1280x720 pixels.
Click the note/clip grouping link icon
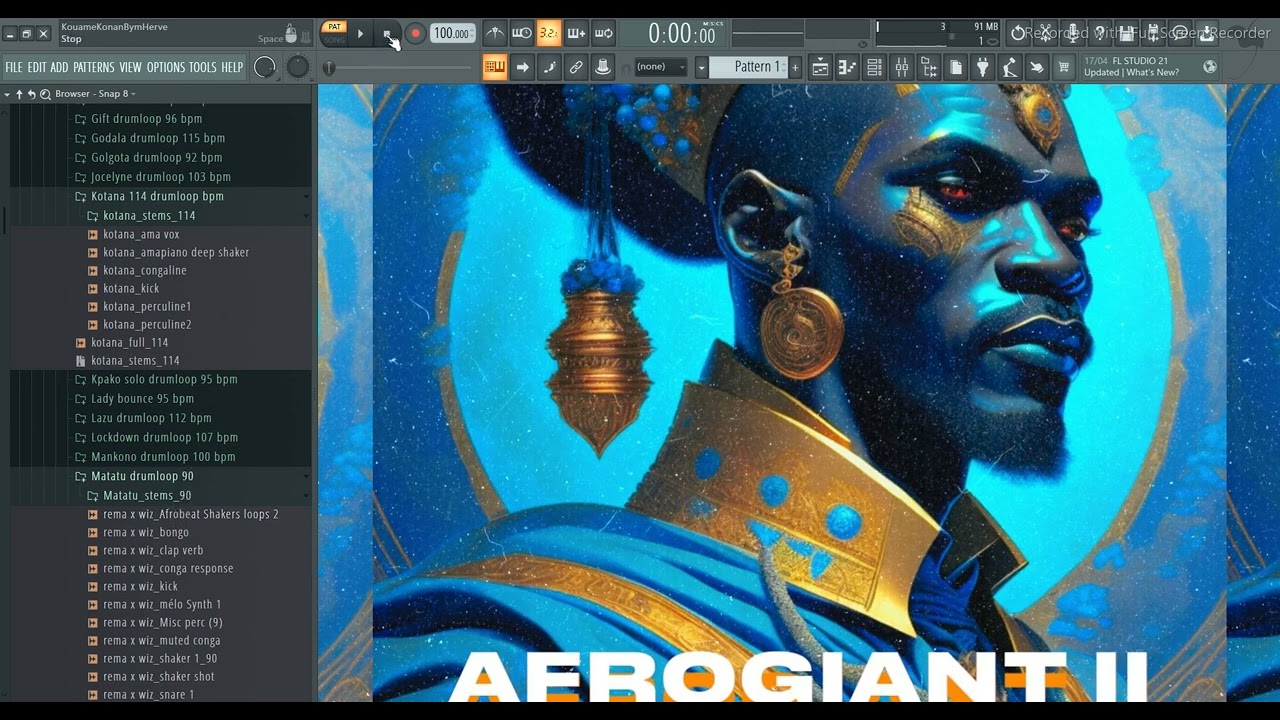click(x=576, y=67)
